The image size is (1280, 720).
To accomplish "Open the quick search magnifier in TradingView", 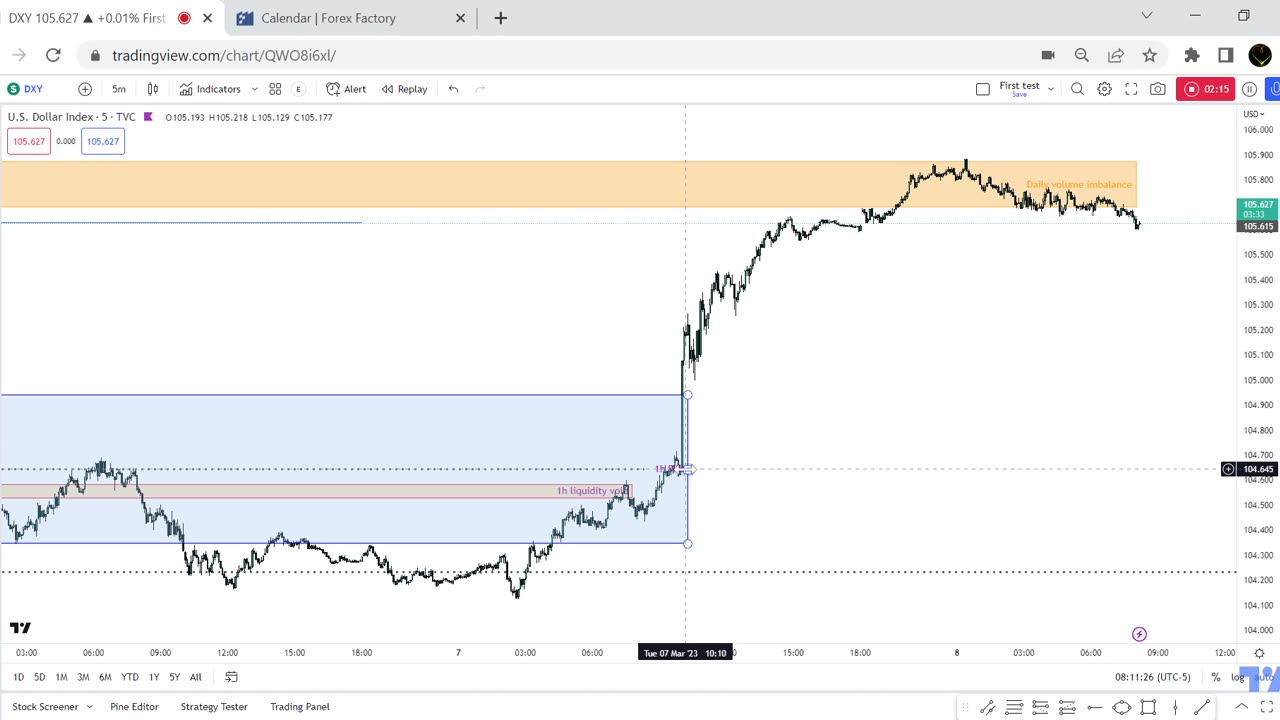I will pyautogui.click(x=1077, y=89).
